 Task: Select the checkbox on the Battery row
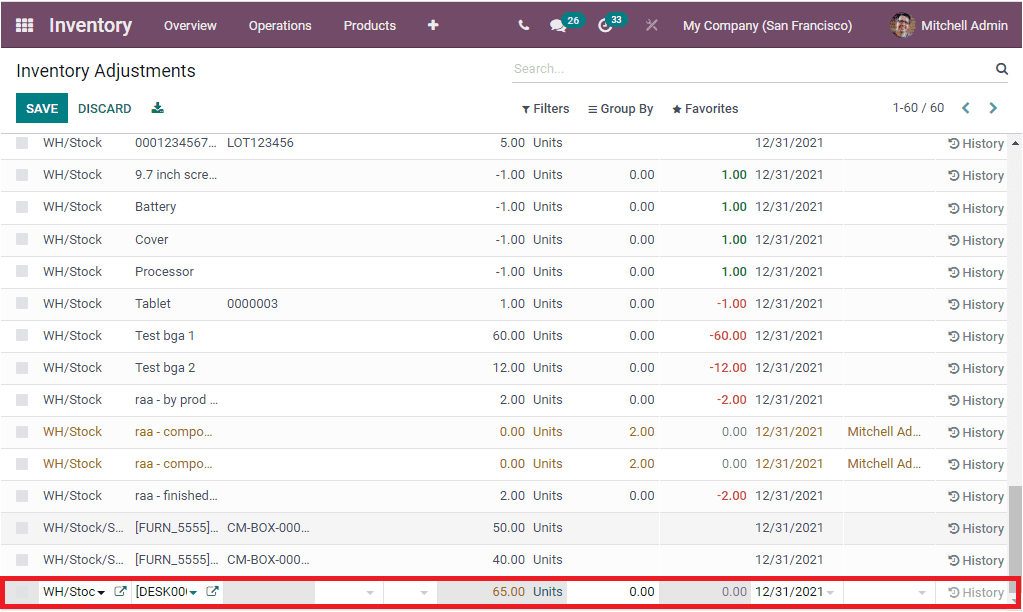point(22,207)
